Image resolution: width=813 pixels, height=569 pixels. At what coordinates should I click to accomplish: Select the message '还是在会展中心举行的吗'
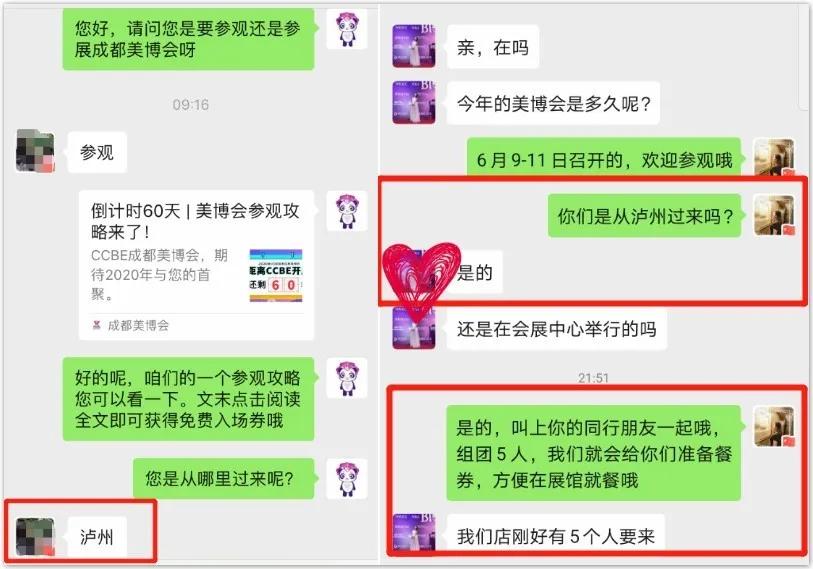click(x=556, y=328)
